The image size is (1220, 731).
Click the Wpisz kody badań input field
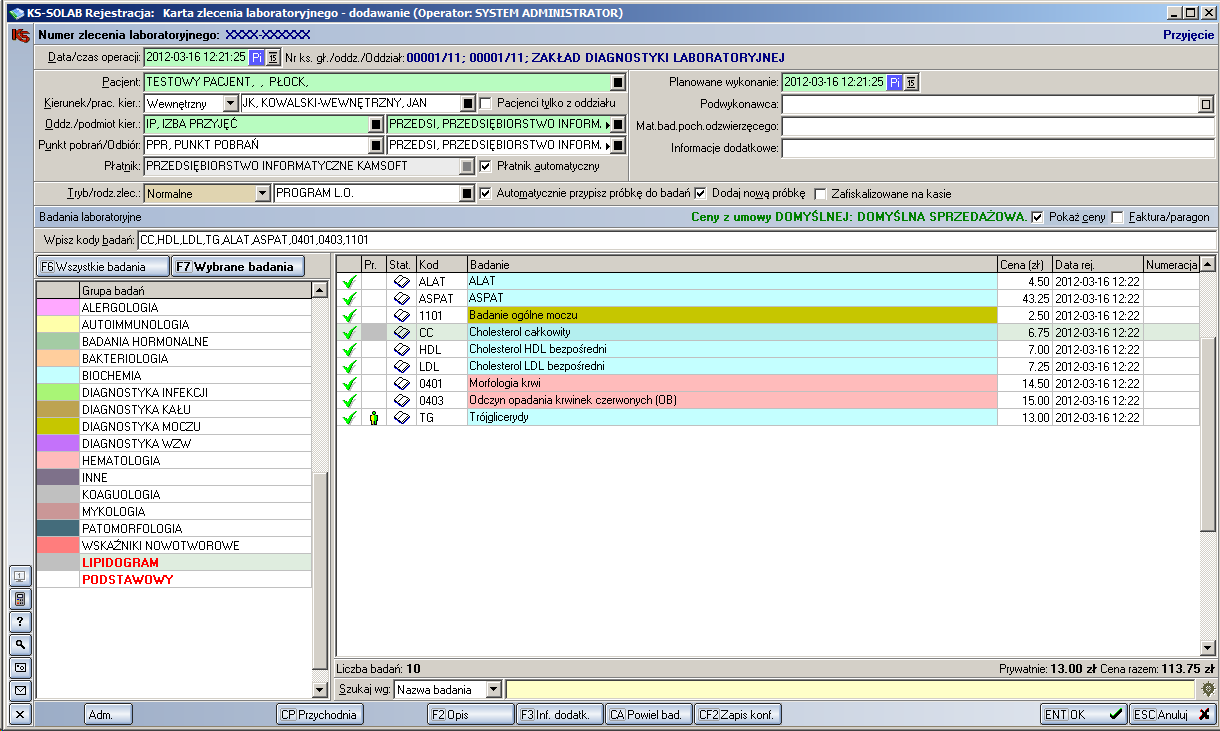(675, 240)
